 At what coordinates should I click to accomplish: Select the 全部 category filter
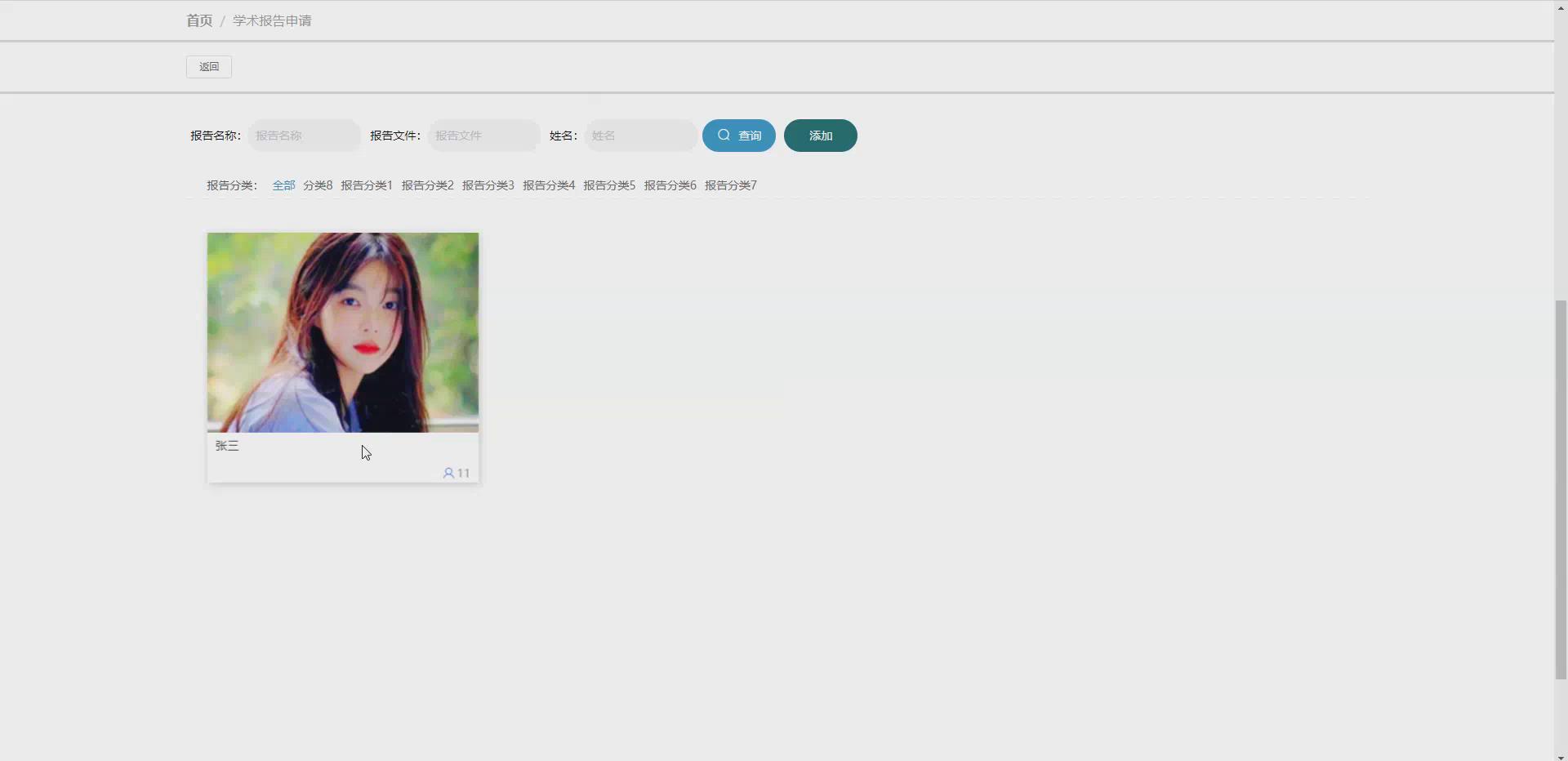pos(283,185)
